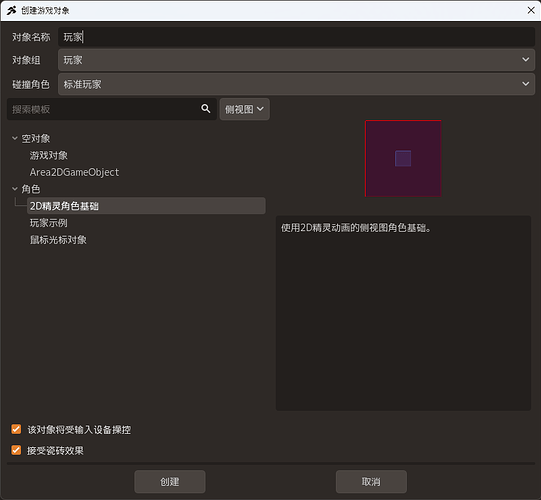Toggle 接受瓷砖效果 checkbox
541x500 pixels.
click(x=16, y=450)
